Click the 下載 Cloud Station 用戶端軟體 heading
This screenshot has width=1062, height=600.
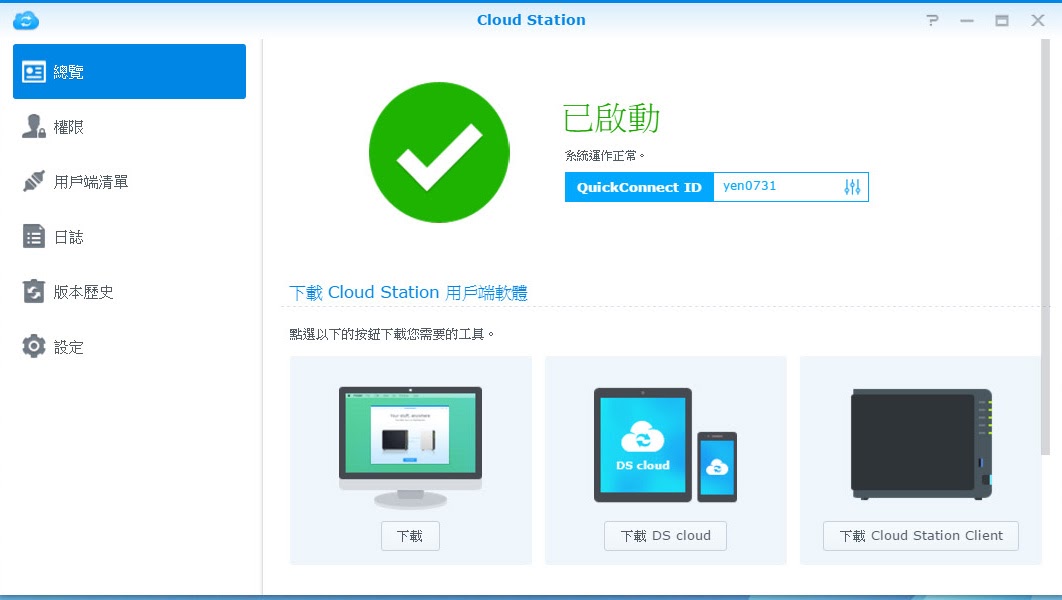click(x=408, y=293)
